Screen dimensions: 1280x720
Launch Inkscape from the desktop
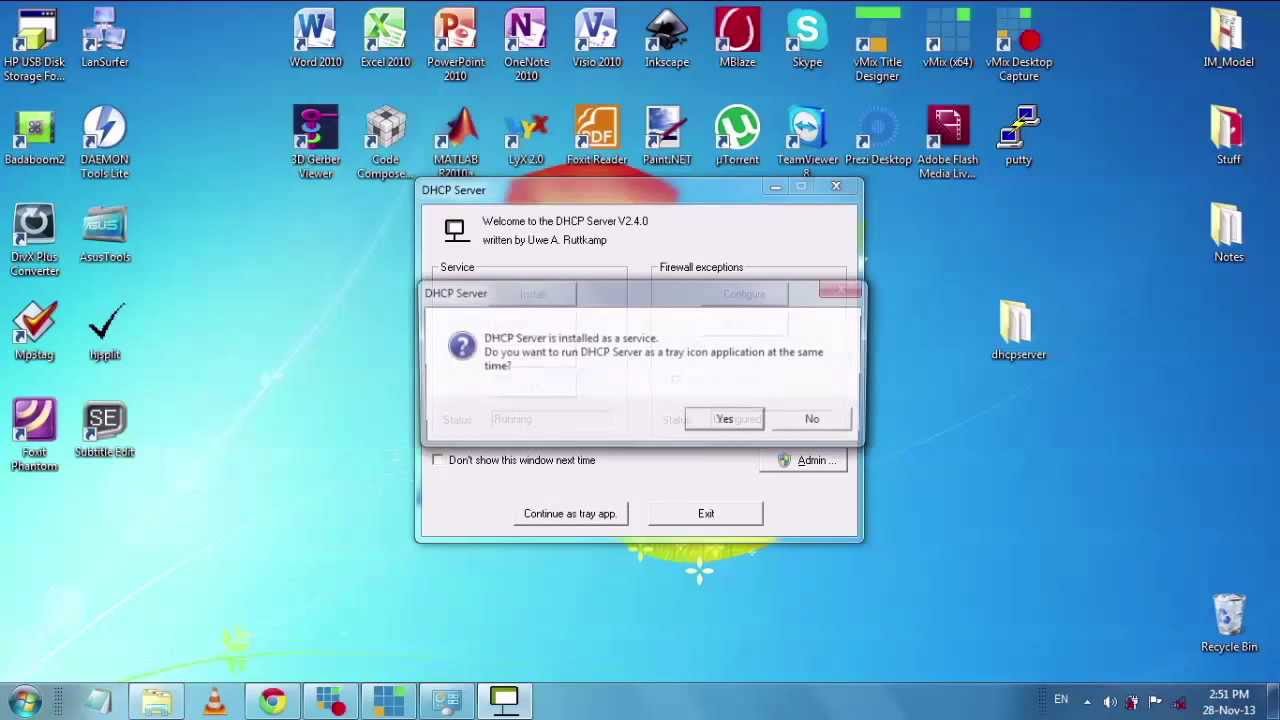[667, 38]
